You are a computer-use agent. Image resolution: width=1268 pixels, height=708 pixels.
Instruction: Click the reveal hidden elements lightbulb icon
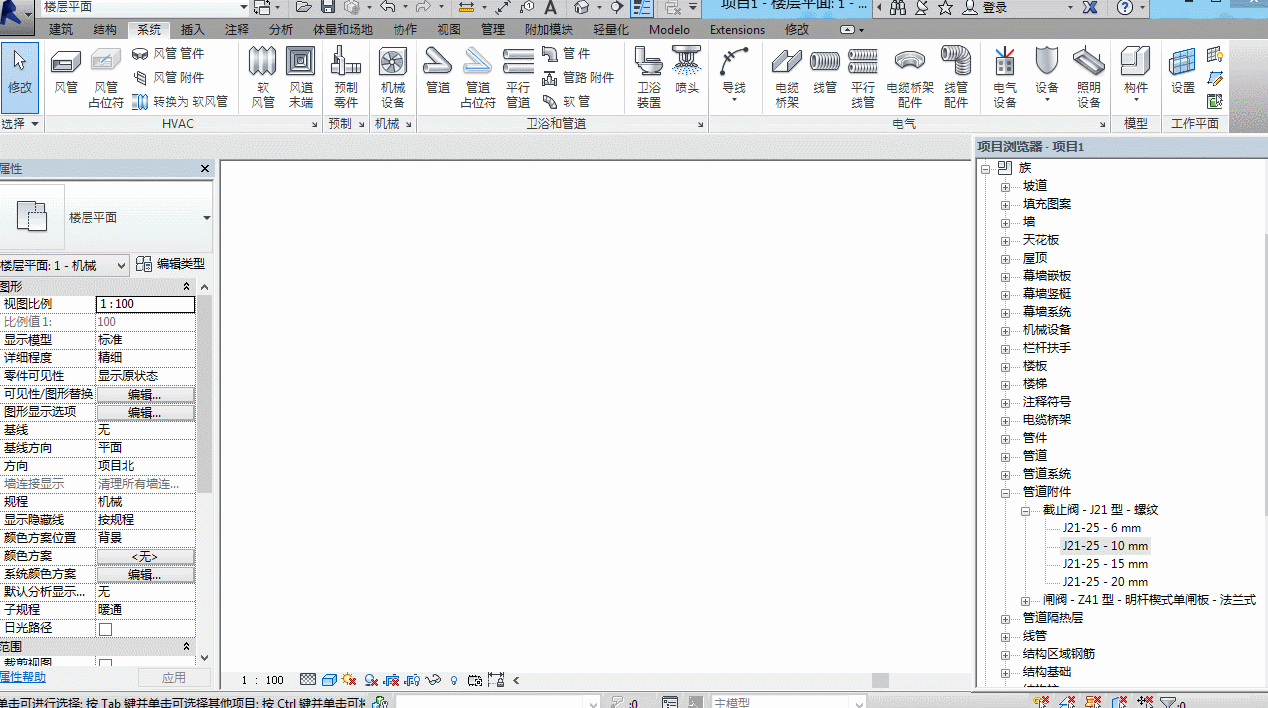click(454, 680)
